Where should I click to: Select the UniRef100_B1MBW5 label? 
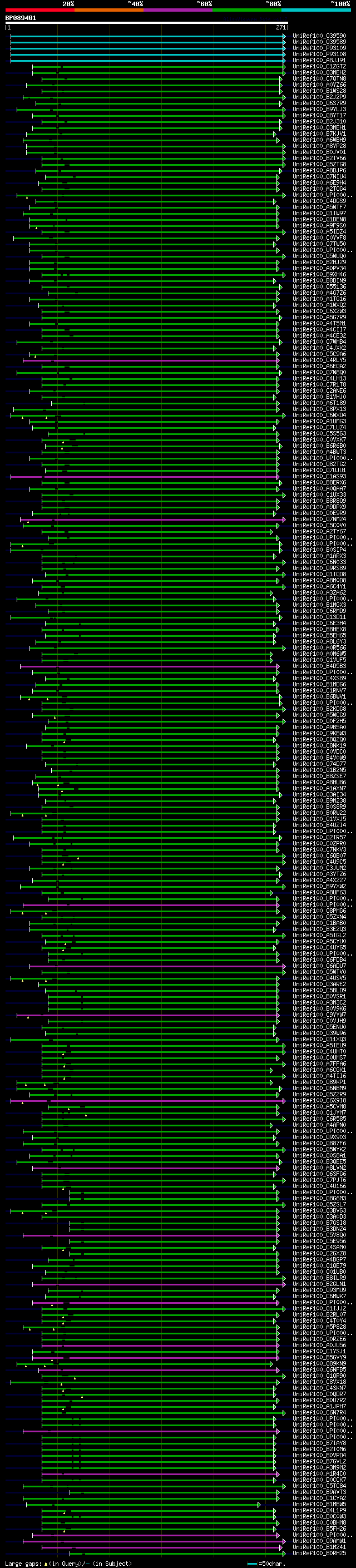319,1504
